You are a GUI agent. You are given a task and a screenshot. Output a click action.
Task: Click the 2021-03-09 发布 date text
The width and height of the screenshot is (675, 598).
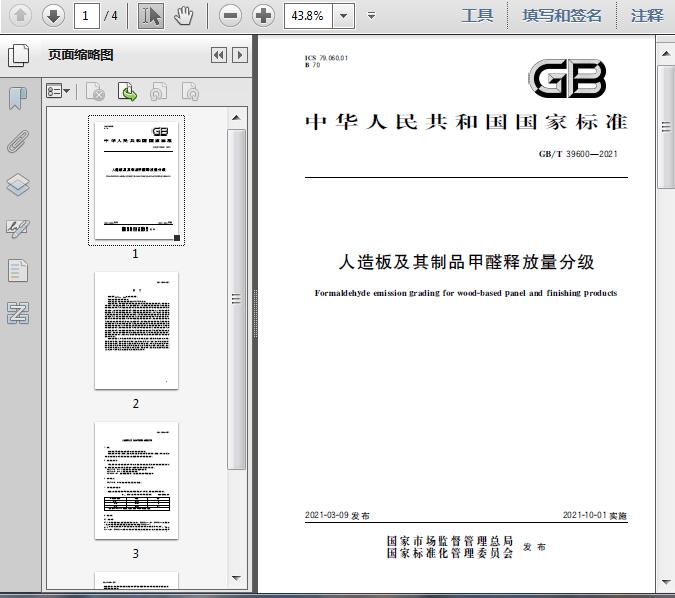(x=337, y=515)
